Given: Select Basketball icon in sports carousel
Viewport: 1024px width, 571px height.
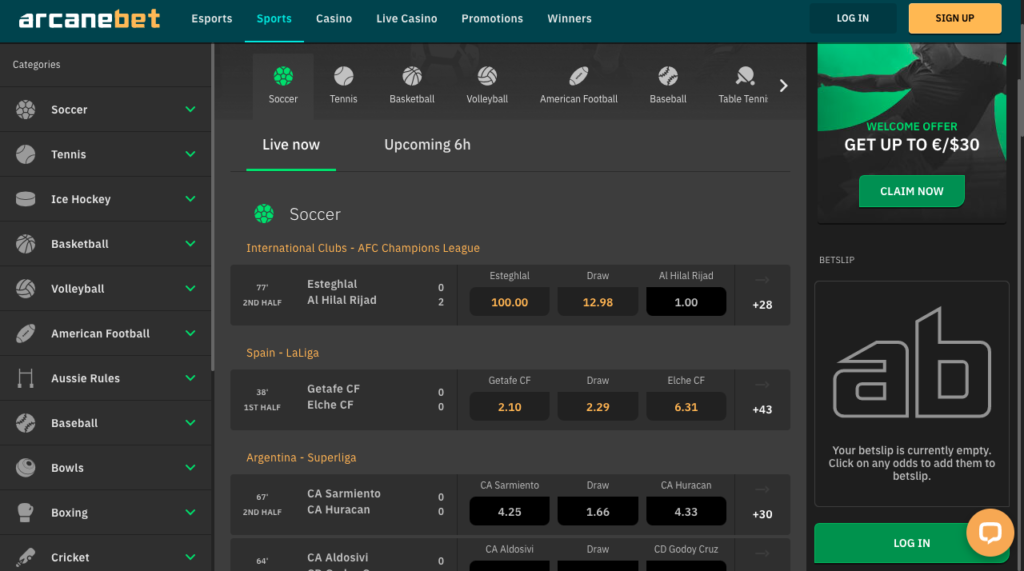Looking at the screenshot, I should [412, 76].
